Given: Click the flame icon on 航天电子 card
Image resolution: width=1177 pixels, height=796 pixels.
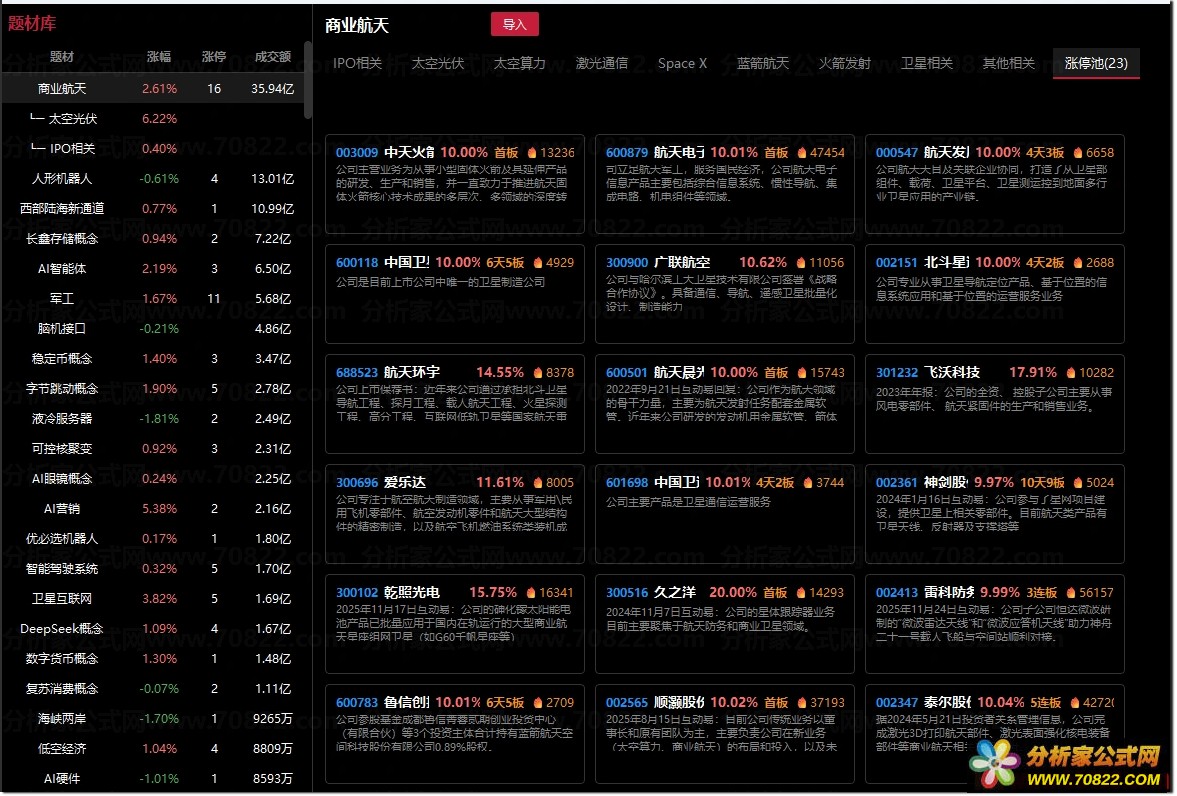Looking at the screenshot, I should 802,153.
